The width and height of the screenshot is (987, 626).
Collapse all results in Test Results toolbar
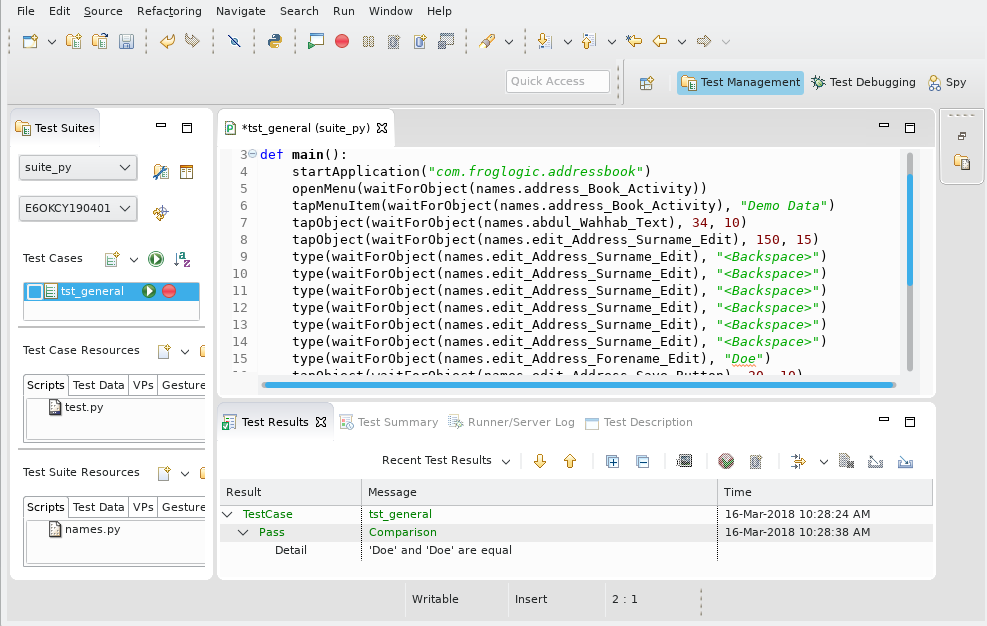pyautogui.click(x=643, y=461)
